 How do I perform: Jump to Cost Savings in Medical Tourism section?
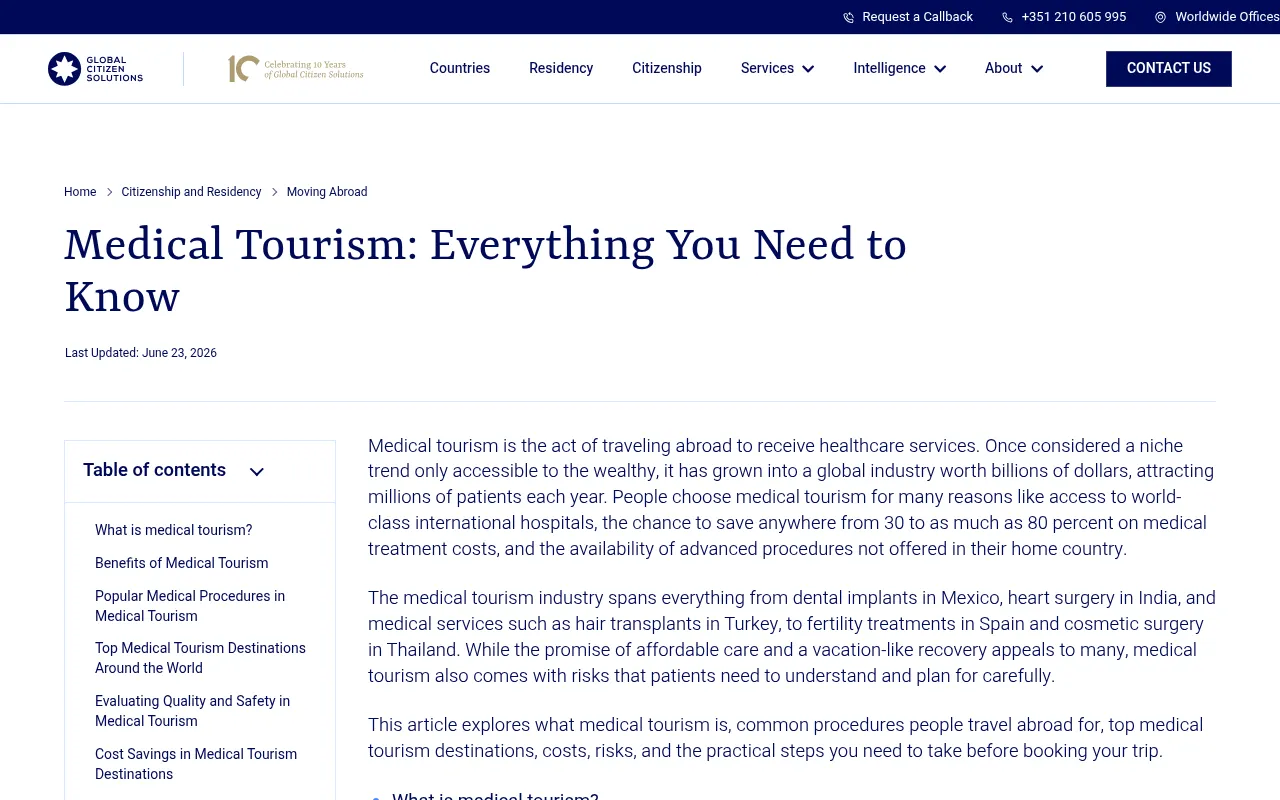point(196,764)
